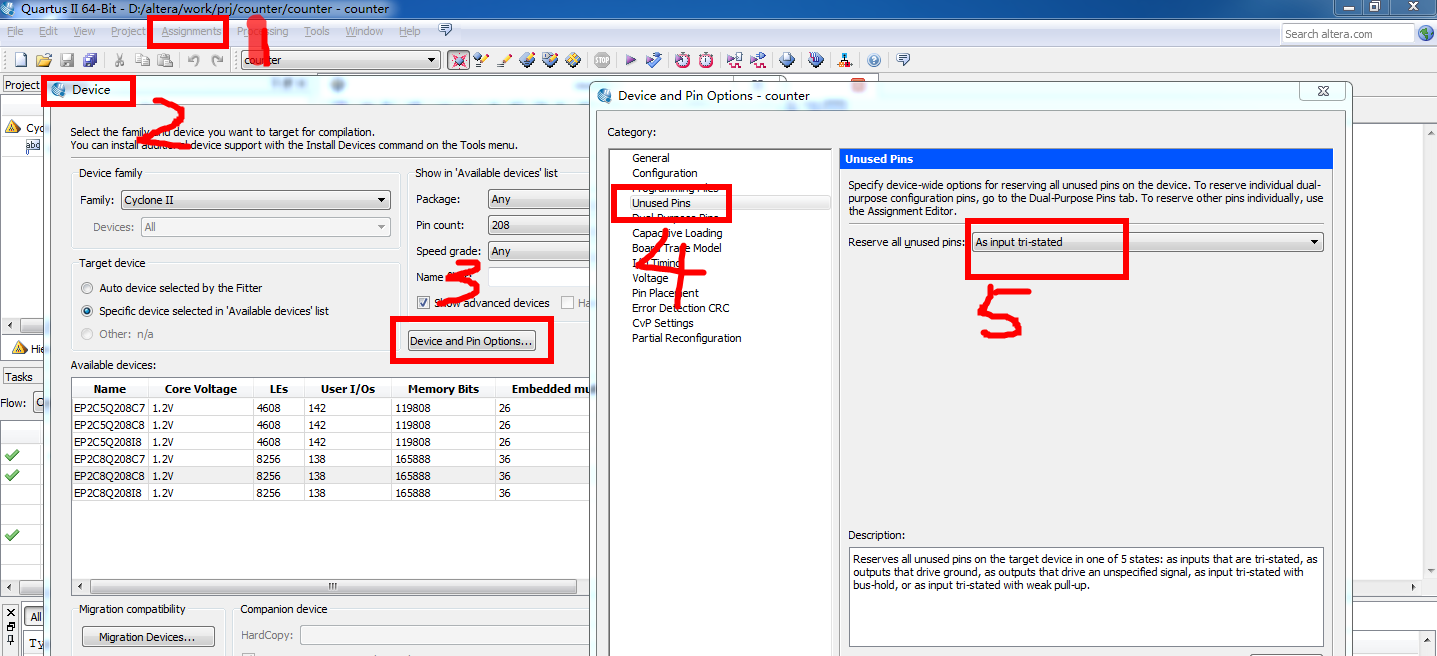Open the File menu
The width and height of the screenshot is (1437, 656).
click(15, 31)
